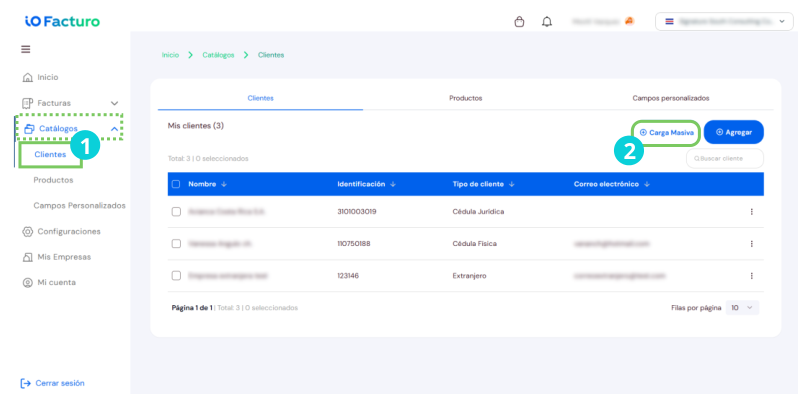
Task: Open the shopping bag icon in header
Action: pos(519,22)
